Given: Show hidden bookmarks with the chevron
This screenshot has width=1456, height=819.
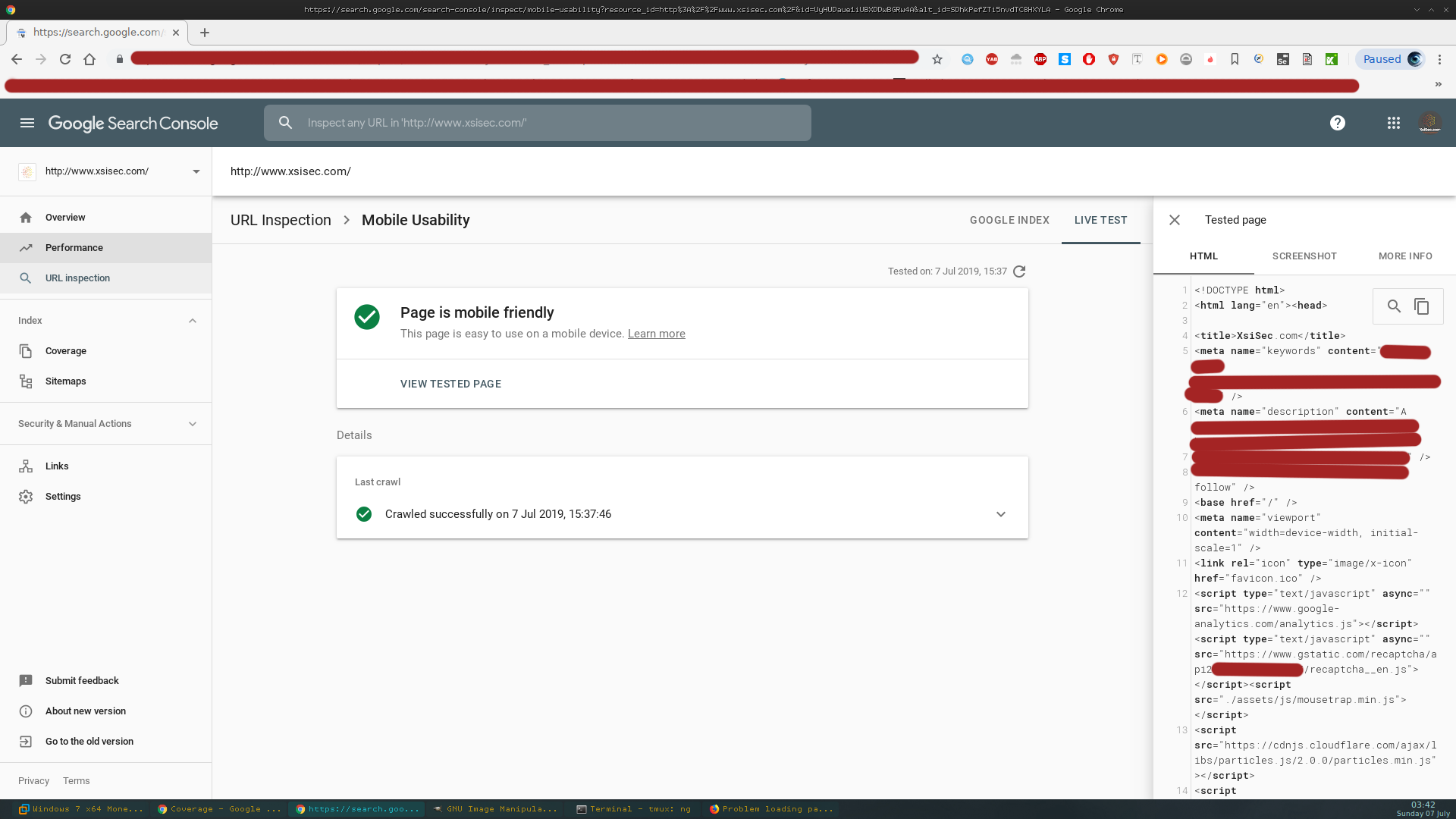Looking at the screenshot, I should click(1439, 84).
